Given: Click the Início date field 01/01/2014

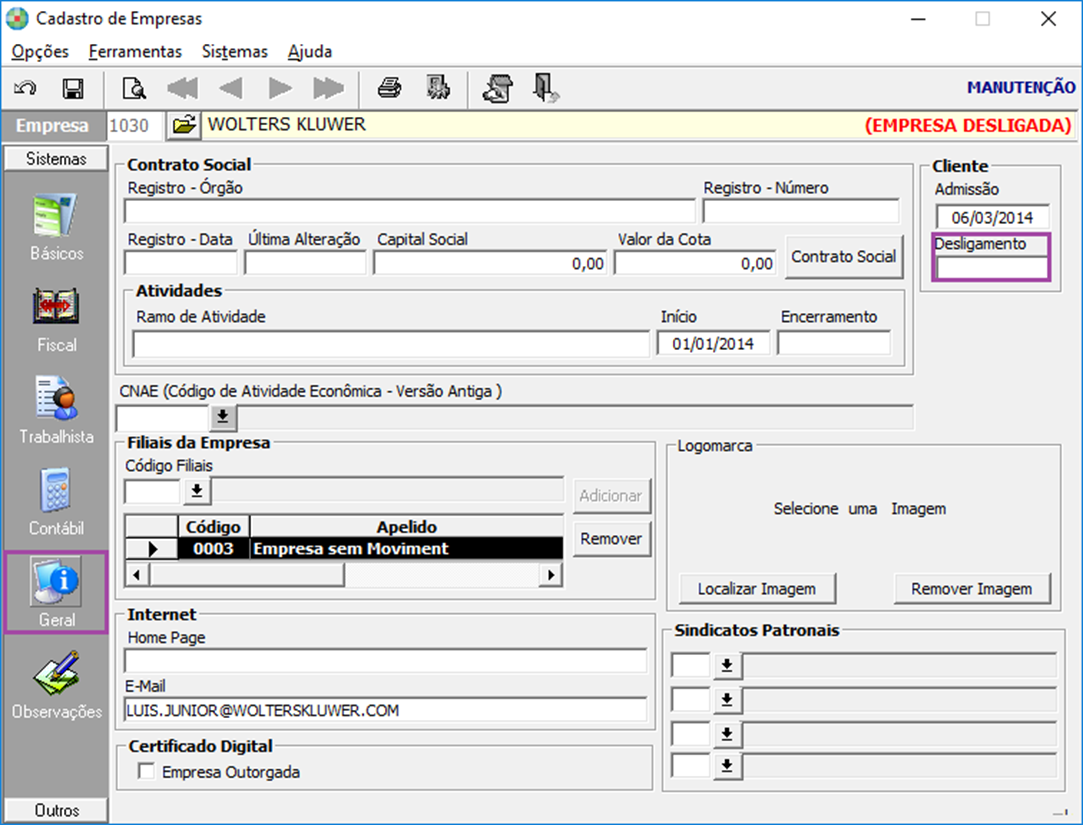Looking at the screenshot, I should (x=713, y=343).
